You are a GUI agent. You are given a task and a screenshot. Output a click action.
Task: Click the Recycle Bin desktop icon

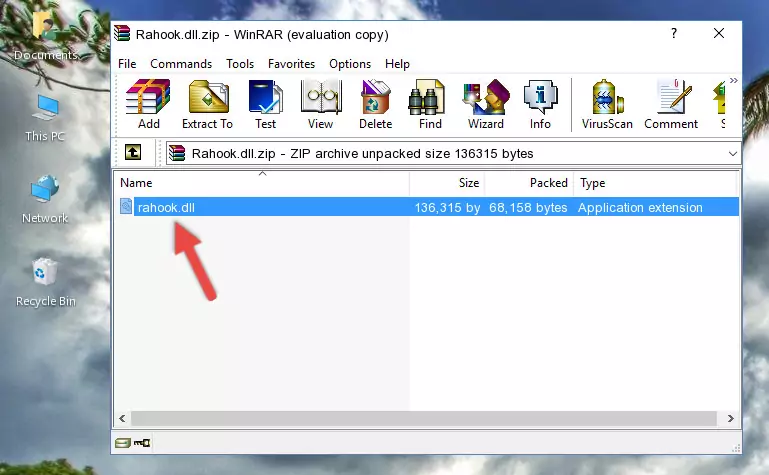(x=46, y=283)
